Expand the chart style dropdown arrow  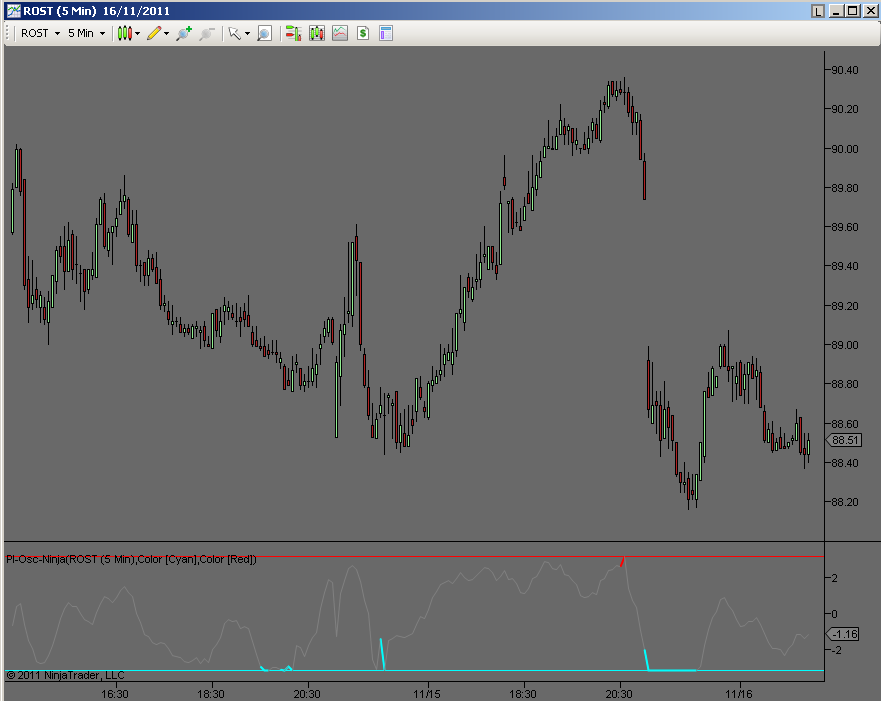tap(137, 34)
